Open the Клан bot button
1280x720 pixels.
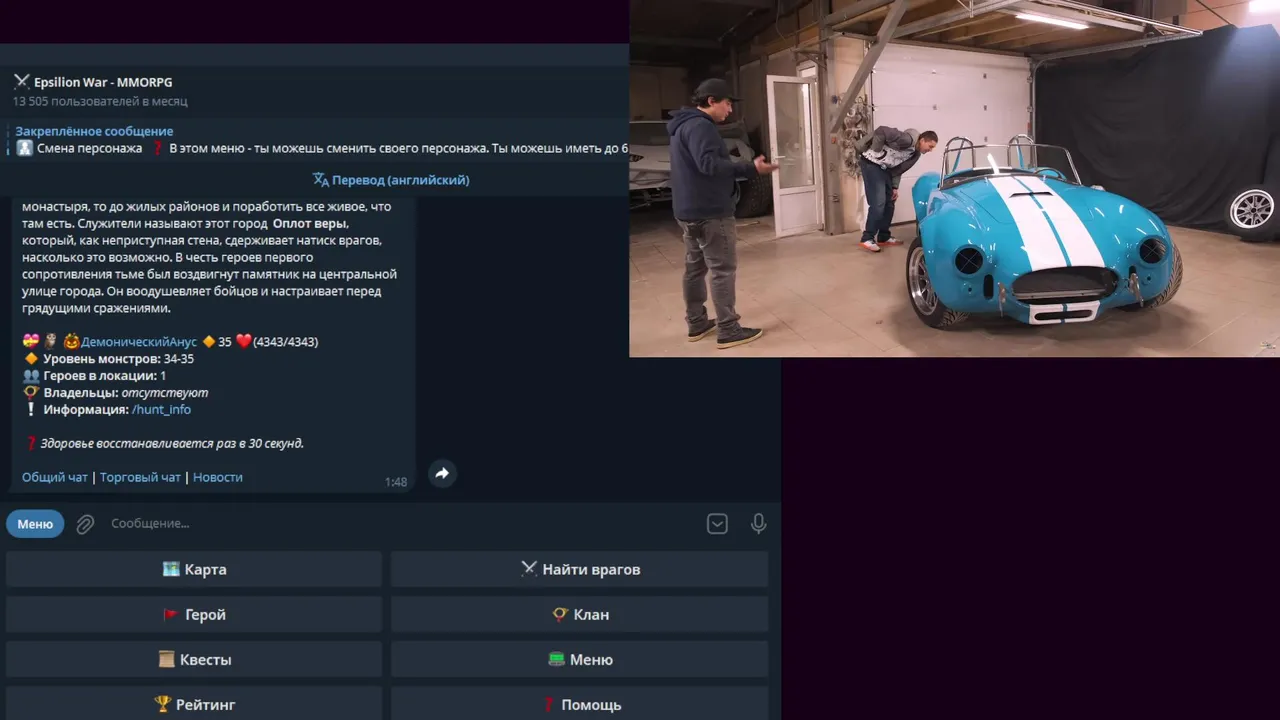(579, 614)
